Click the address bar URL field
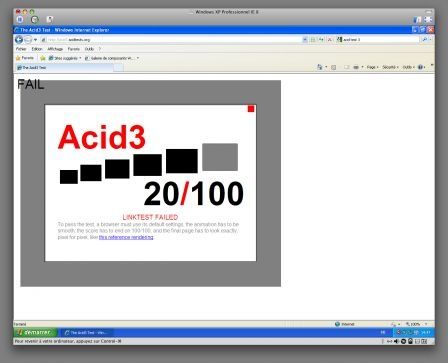 pos(171,40)
